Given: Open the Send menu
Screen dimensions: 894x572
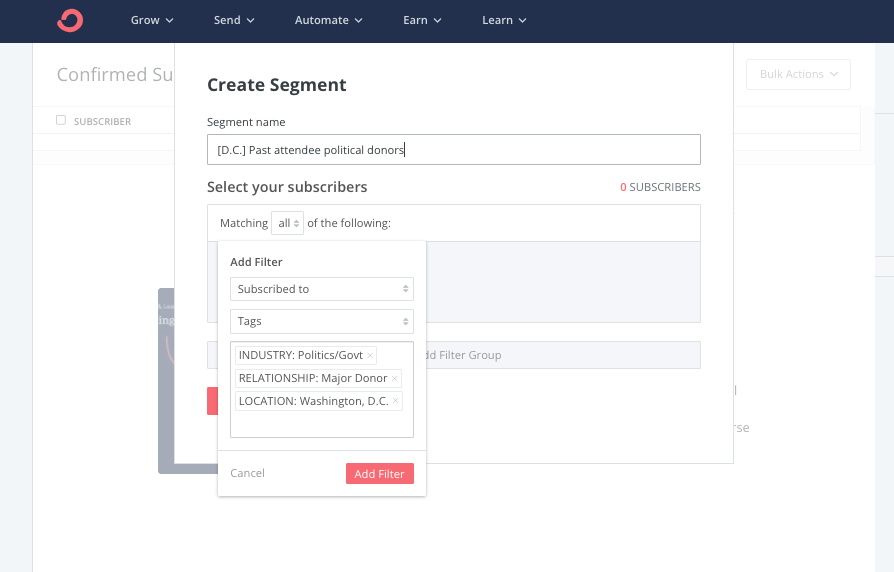Looking at the screenshot, I should 234,21.
